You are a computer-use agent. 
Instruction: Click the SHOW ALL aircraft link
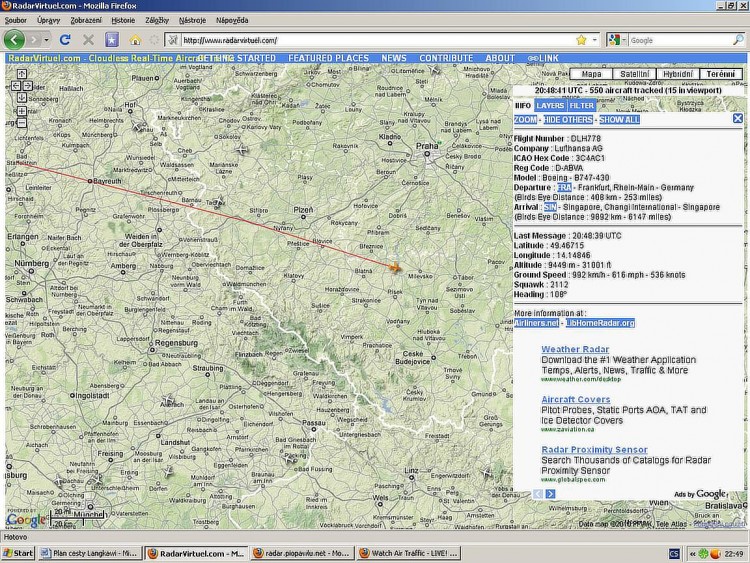(x=619, y=120)
